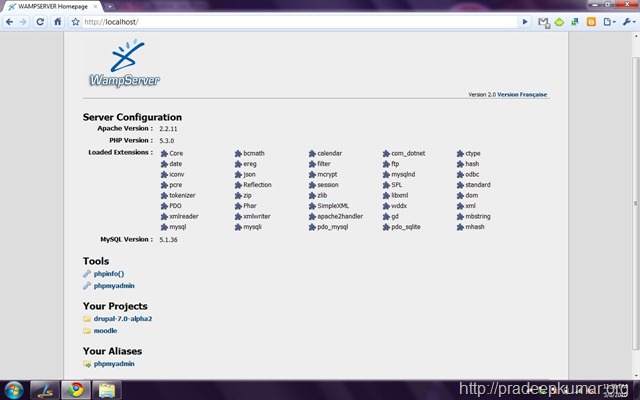Switch to Version Française
The height and width of the screenshot is (400, 640).
click(522, 94)
